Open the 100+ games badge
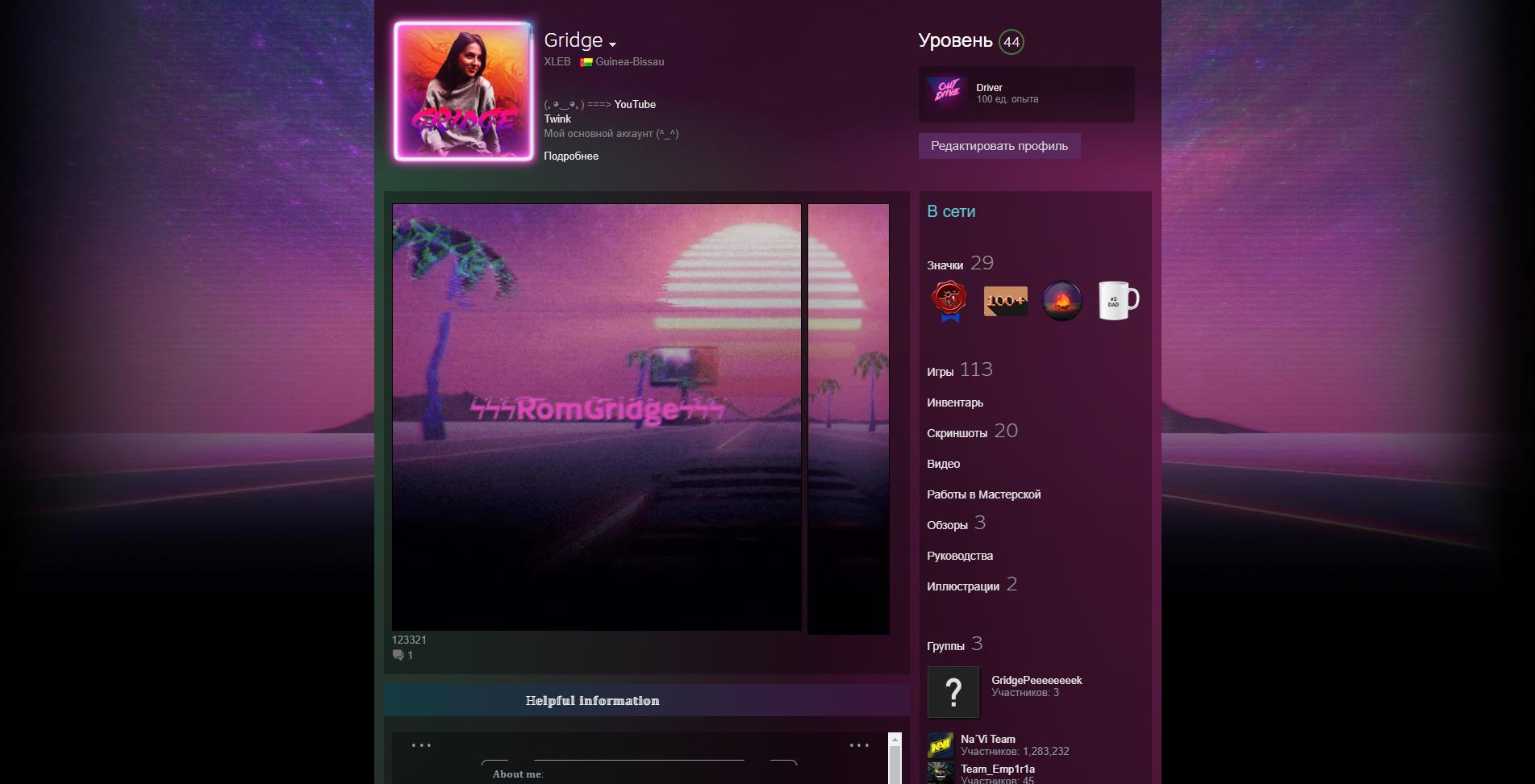Image resolution: width=1535 pixels, height=784 pixels. click(1005, 301)
